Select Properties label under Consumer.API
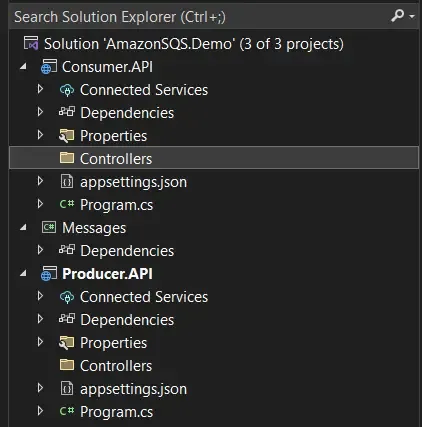422x427 pixels. click(x=113, y=136)
